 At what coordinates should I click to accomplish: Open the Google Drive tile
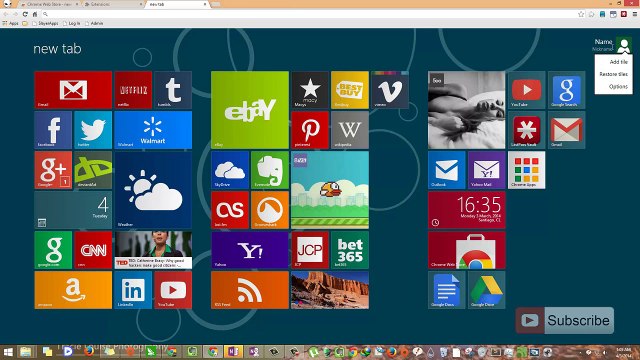pyautogui.click(x=487, y=290)
